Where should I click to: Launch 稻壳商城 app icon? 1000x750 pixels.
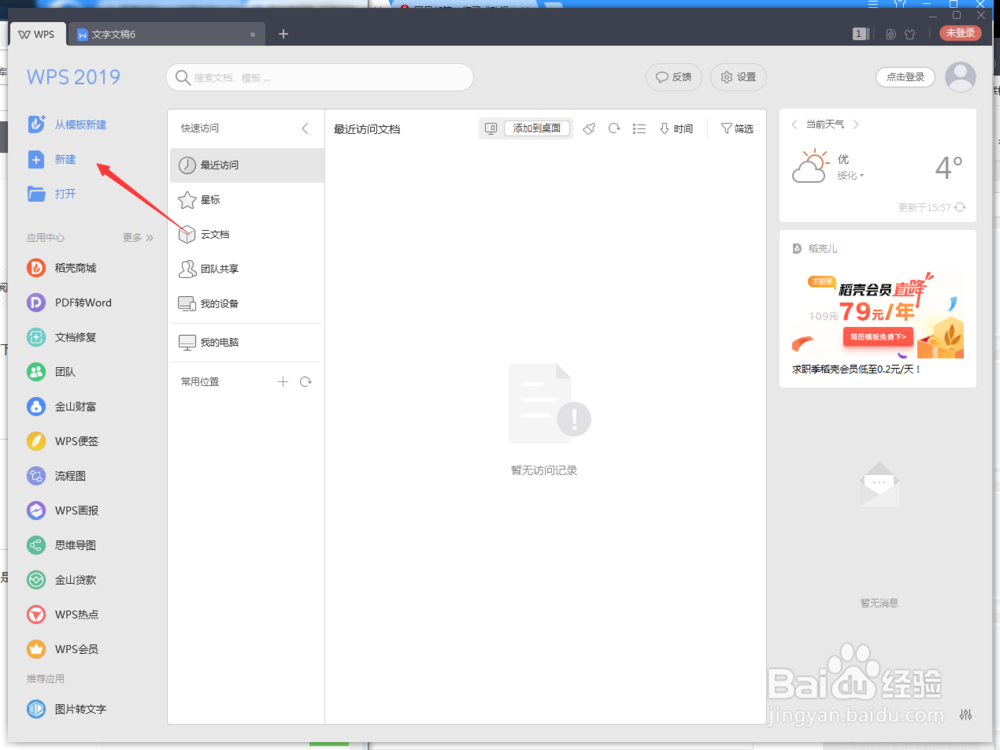[36, 268]
